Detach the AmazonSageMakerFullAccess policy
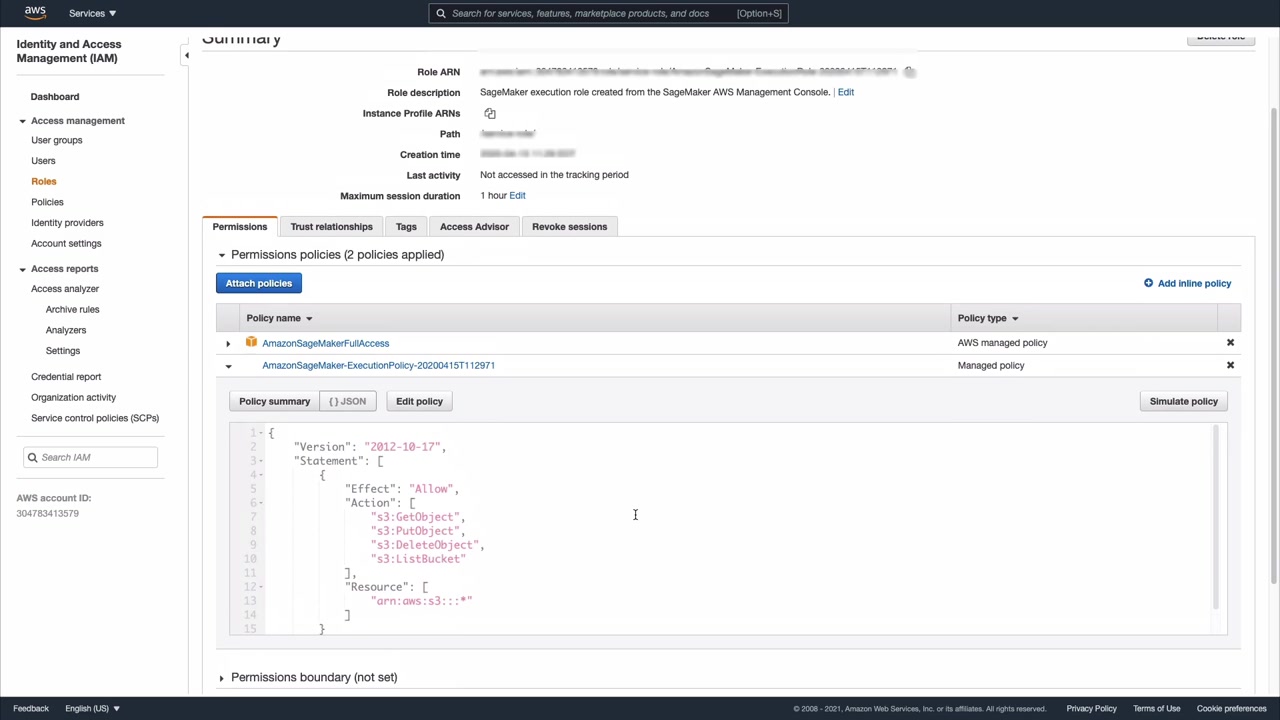This screenshot has width=1280, height=720. coord(1231,343)
